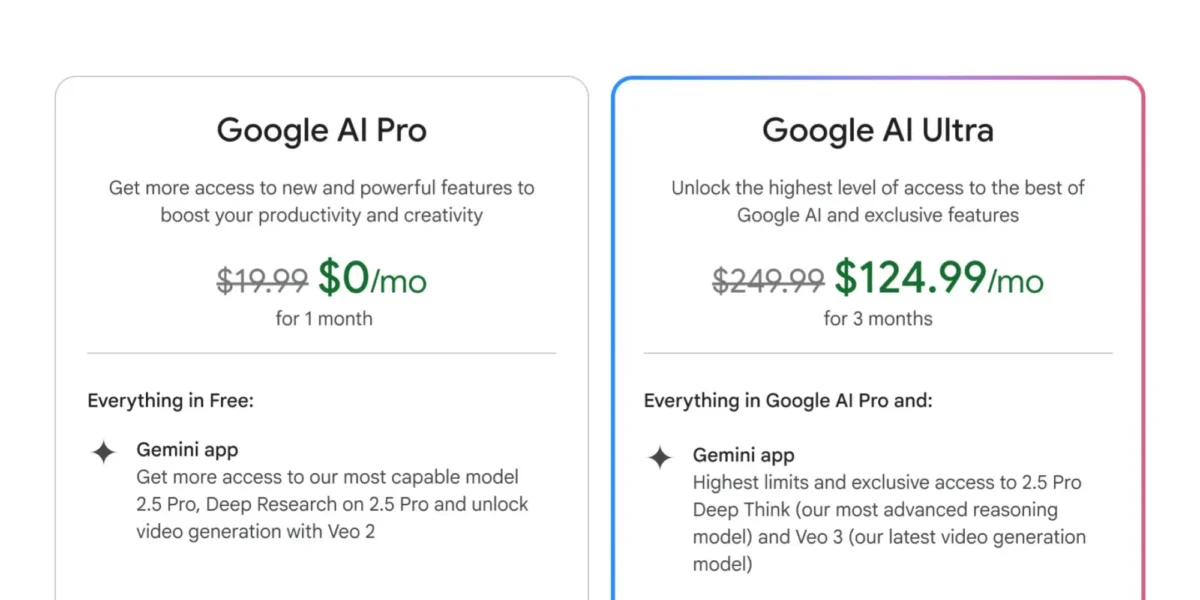Viewport: 1200px width, 600px height.
Task: Click the Veo 2 video generation description
Action: (x=333, y=504)
